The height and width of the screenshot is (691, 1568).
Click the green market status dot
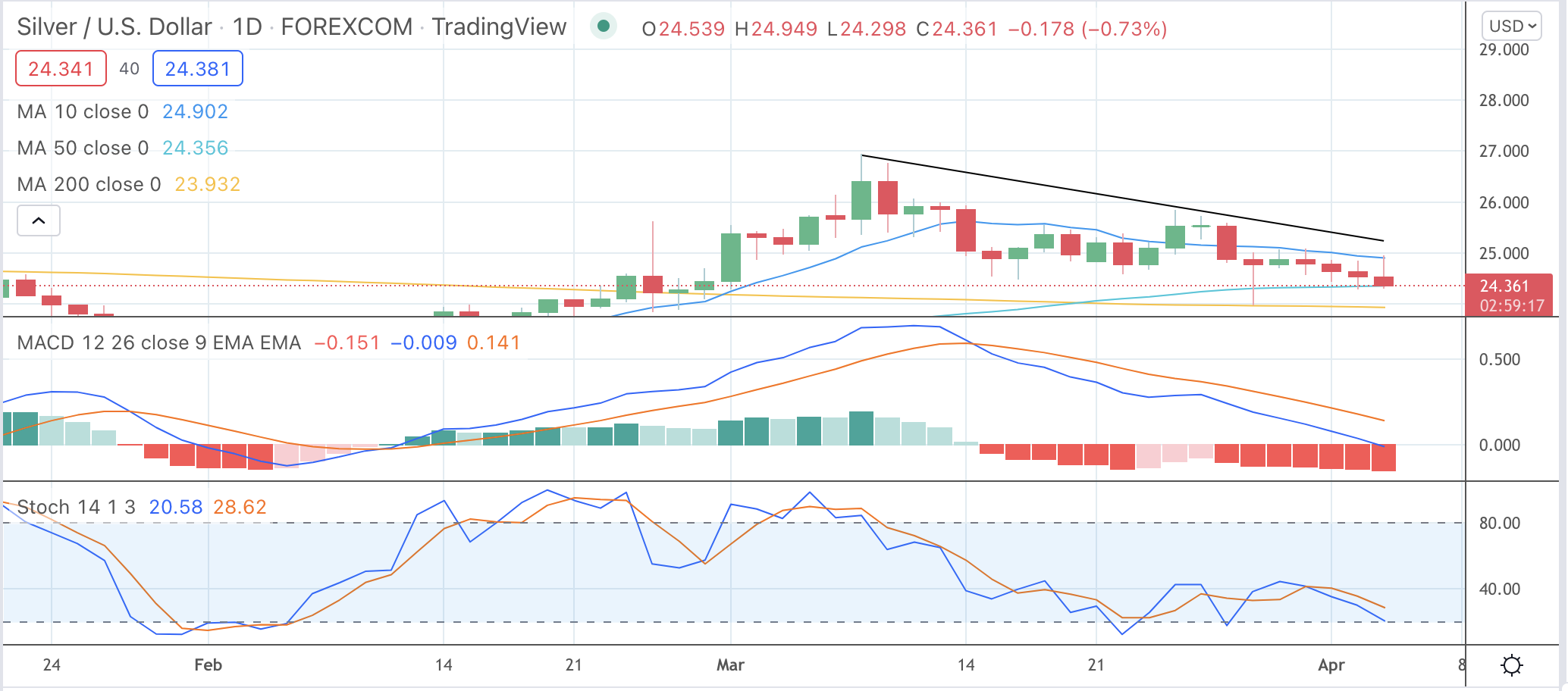coord(604,27)
